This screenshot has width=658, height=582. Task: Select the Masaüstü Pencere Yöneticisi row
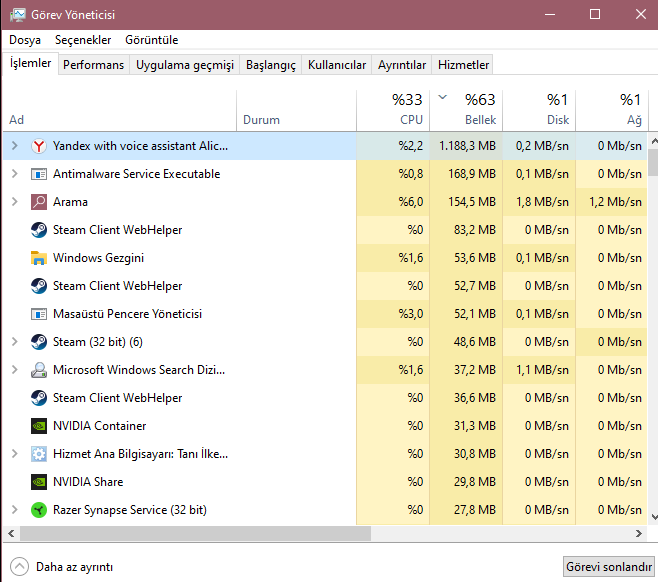[x=325, y=314]
